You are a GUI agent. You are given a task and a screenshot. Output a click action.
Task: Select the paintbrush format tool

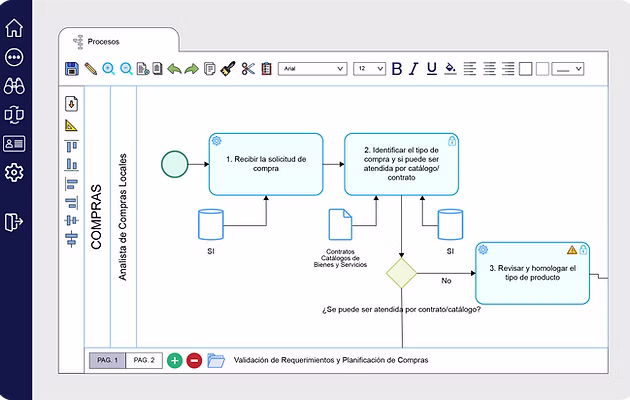pyautogui.click(x=229, y=69)
